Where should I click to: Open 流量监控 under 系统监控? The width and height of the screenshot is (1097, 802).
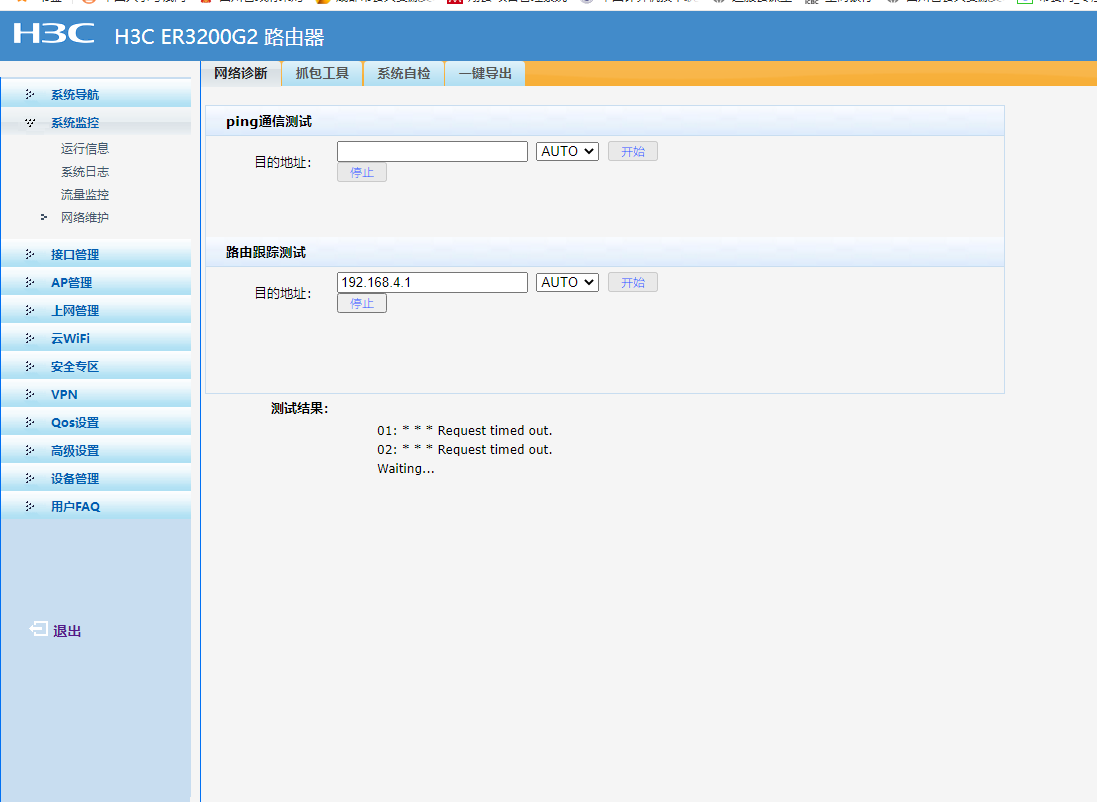coord(85,195)
